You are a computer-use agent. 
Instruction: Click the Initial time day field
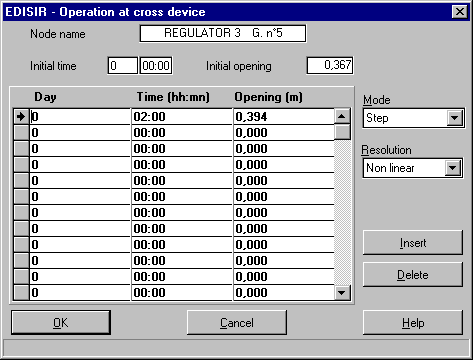click(122, 65)
